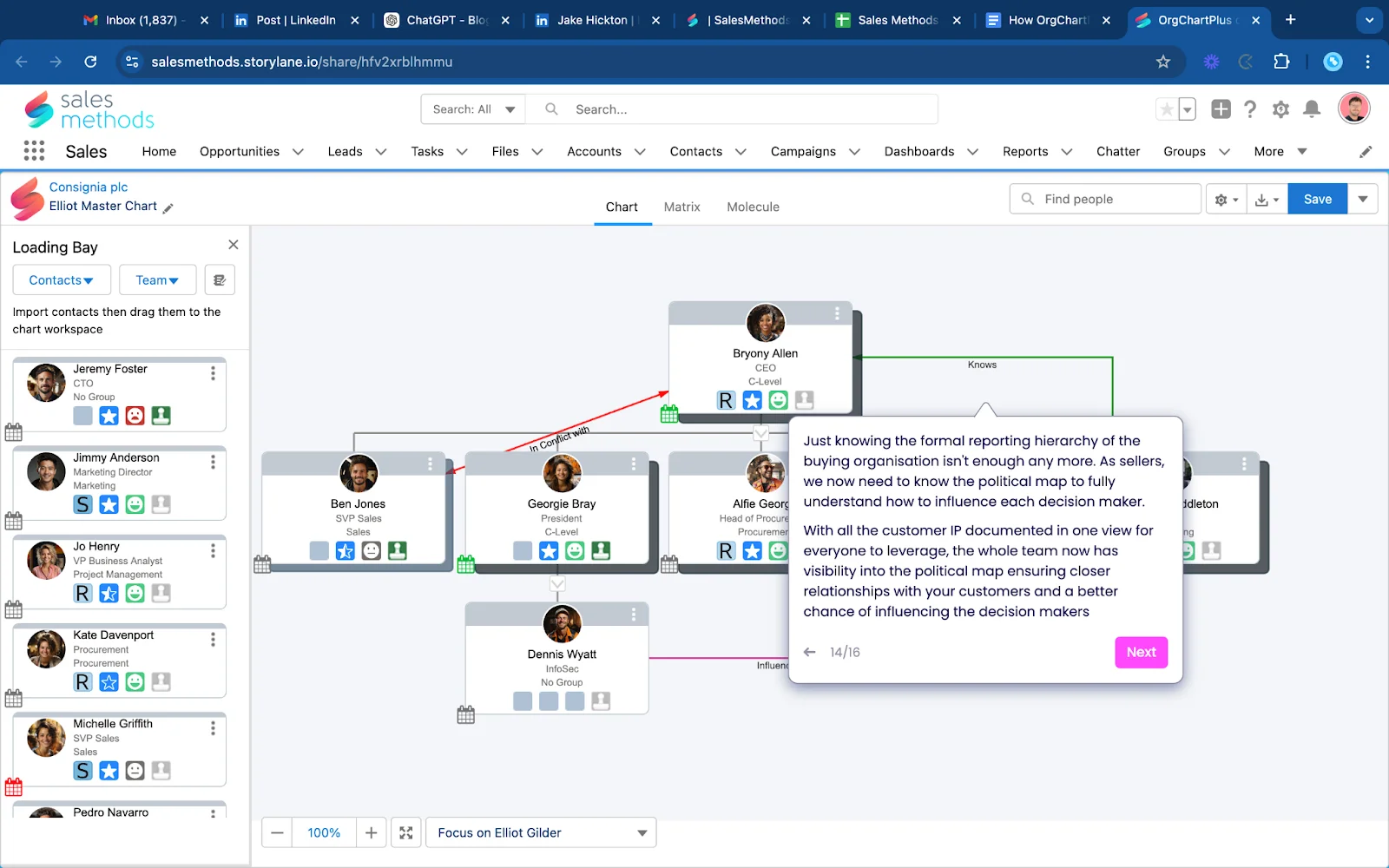
Task: Click the edit nav pencil icon
Action: coord(1366,152)
